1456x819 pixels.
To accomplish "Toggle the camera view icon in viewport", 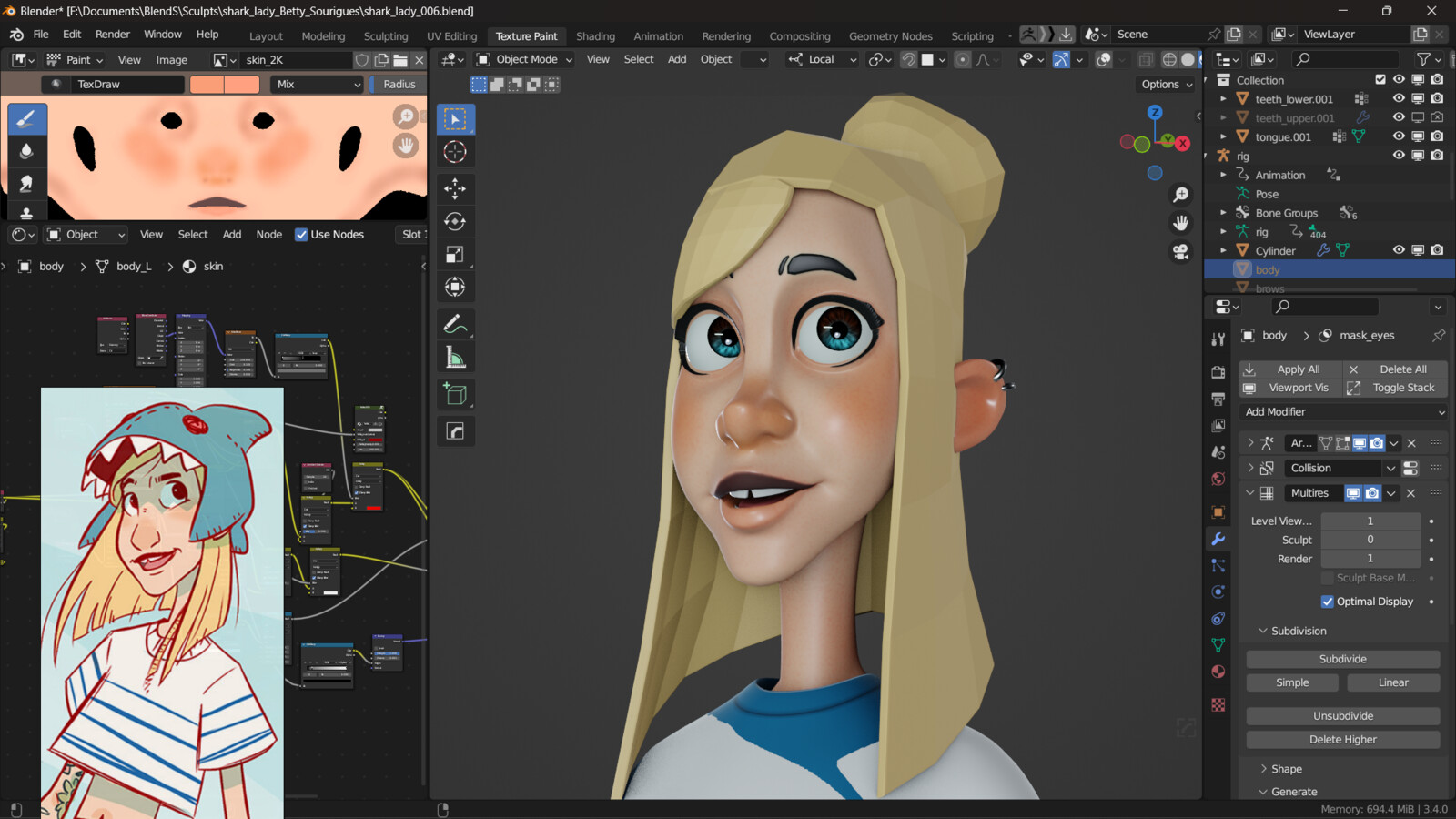I will (1180, 252).
